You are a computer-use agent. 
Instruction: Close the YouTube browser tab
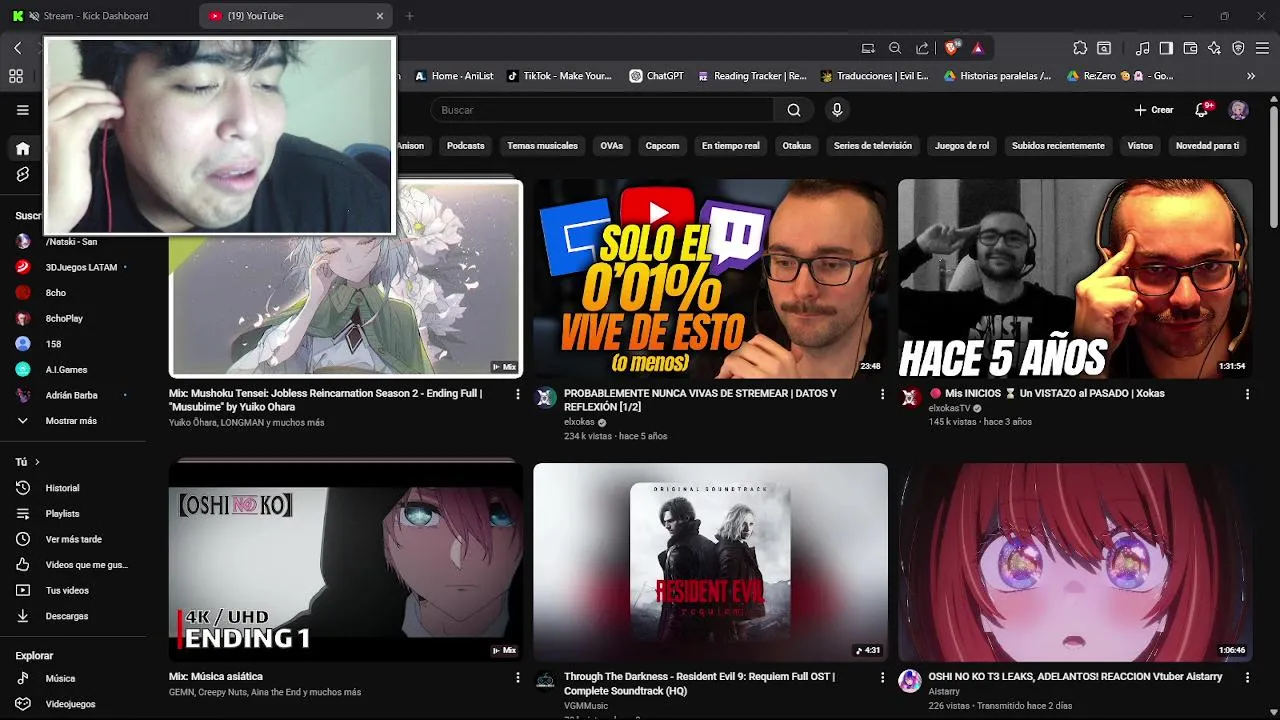pyautogui.click(x=380, y=16)
